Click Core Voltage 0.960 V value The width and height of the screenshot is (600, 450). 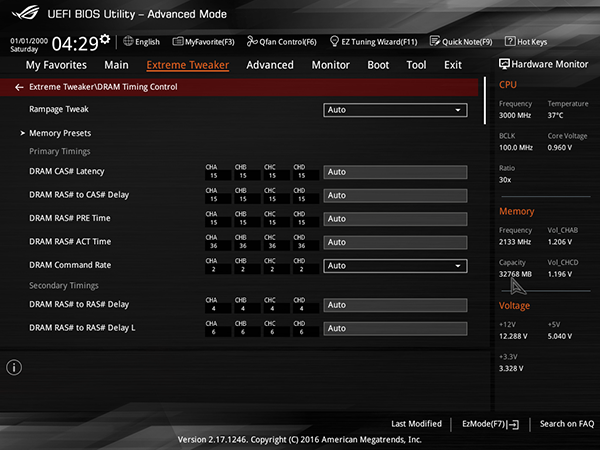(x=560, y=148)
